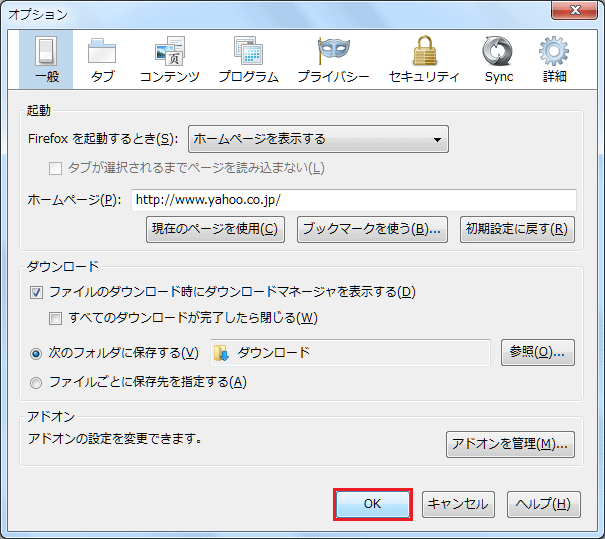Viewport: 605px width, 539px height.
Task: Expand the Firefox startup behavior dropdown
Action: click(x=318, y=139)
